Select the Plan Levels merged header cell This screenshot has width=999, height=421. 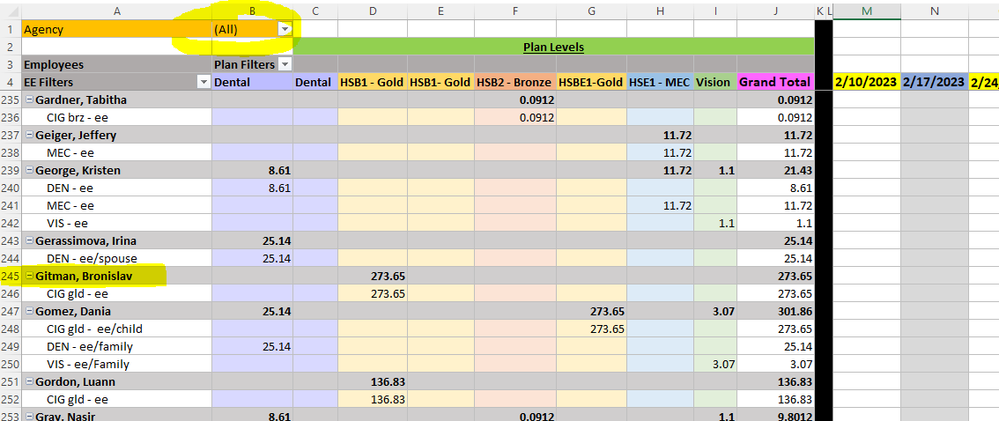[x=554, y=47]
